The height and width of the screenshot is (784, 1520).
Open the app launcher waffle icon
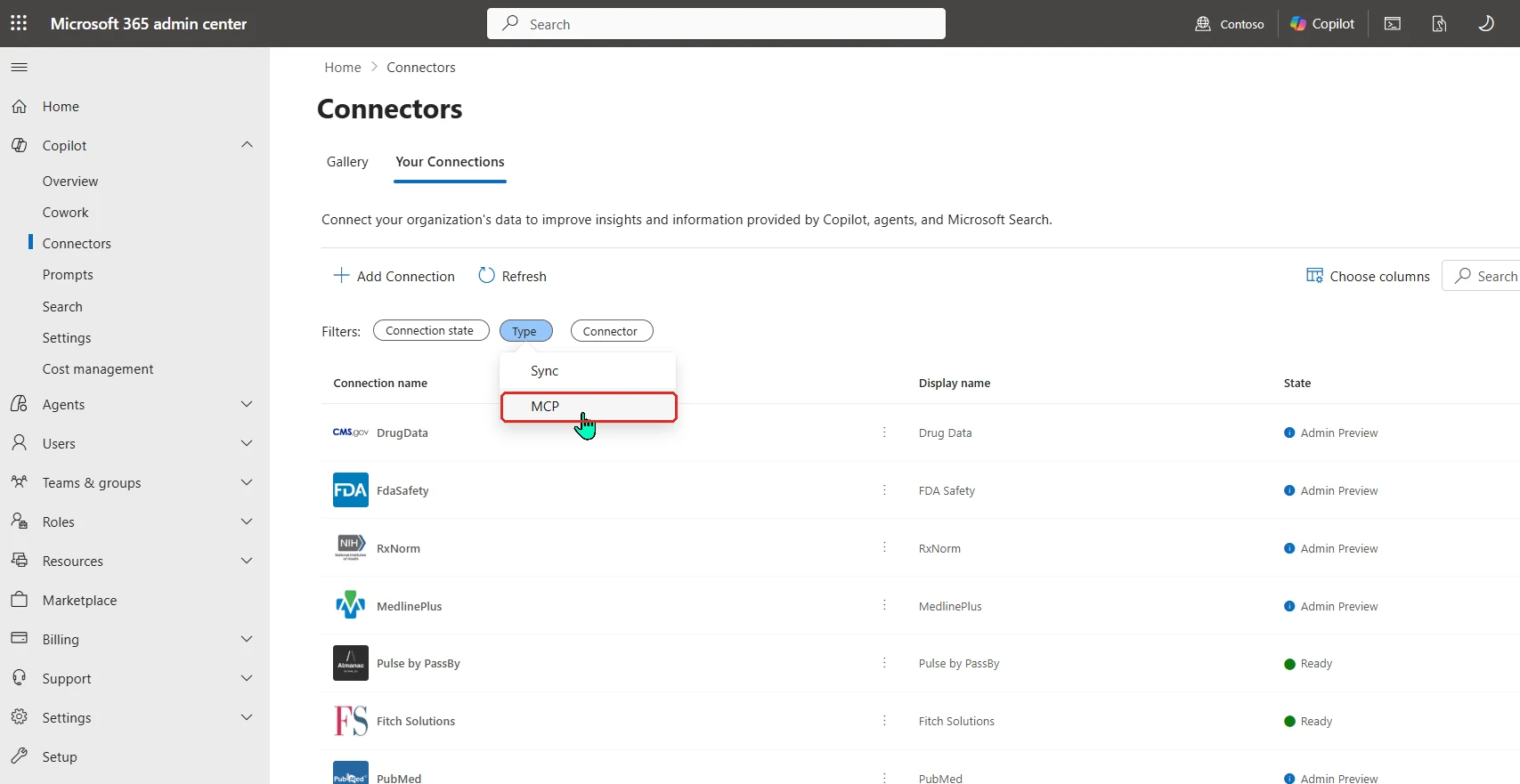(x=19, y=23)
